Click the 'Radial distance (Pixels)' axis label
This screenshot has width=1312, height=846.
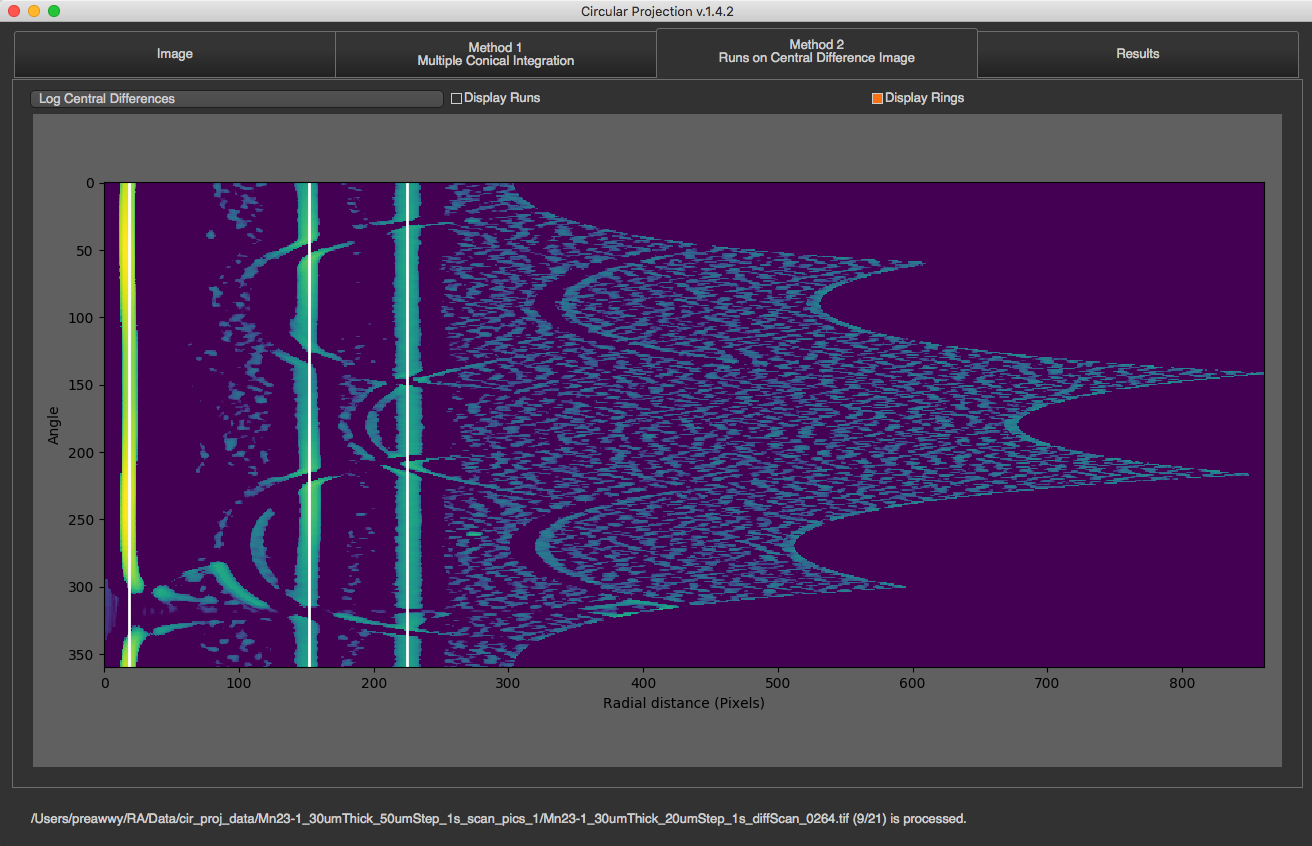[x=683, y=703]
